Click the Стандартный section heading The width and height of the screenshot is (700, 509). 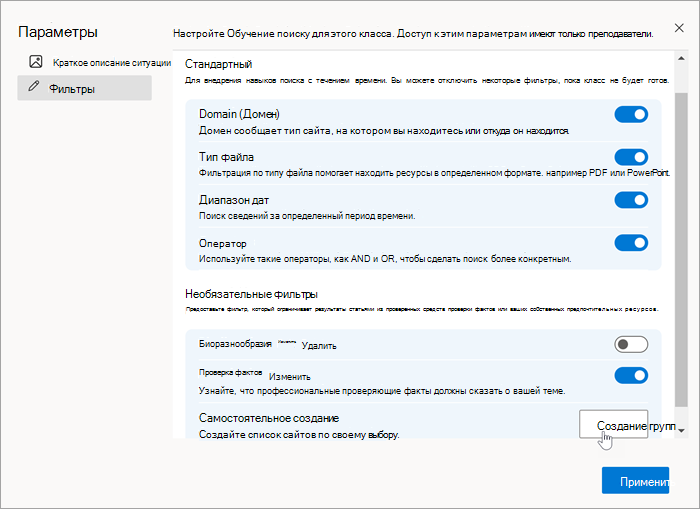click(x=218, y=64)
